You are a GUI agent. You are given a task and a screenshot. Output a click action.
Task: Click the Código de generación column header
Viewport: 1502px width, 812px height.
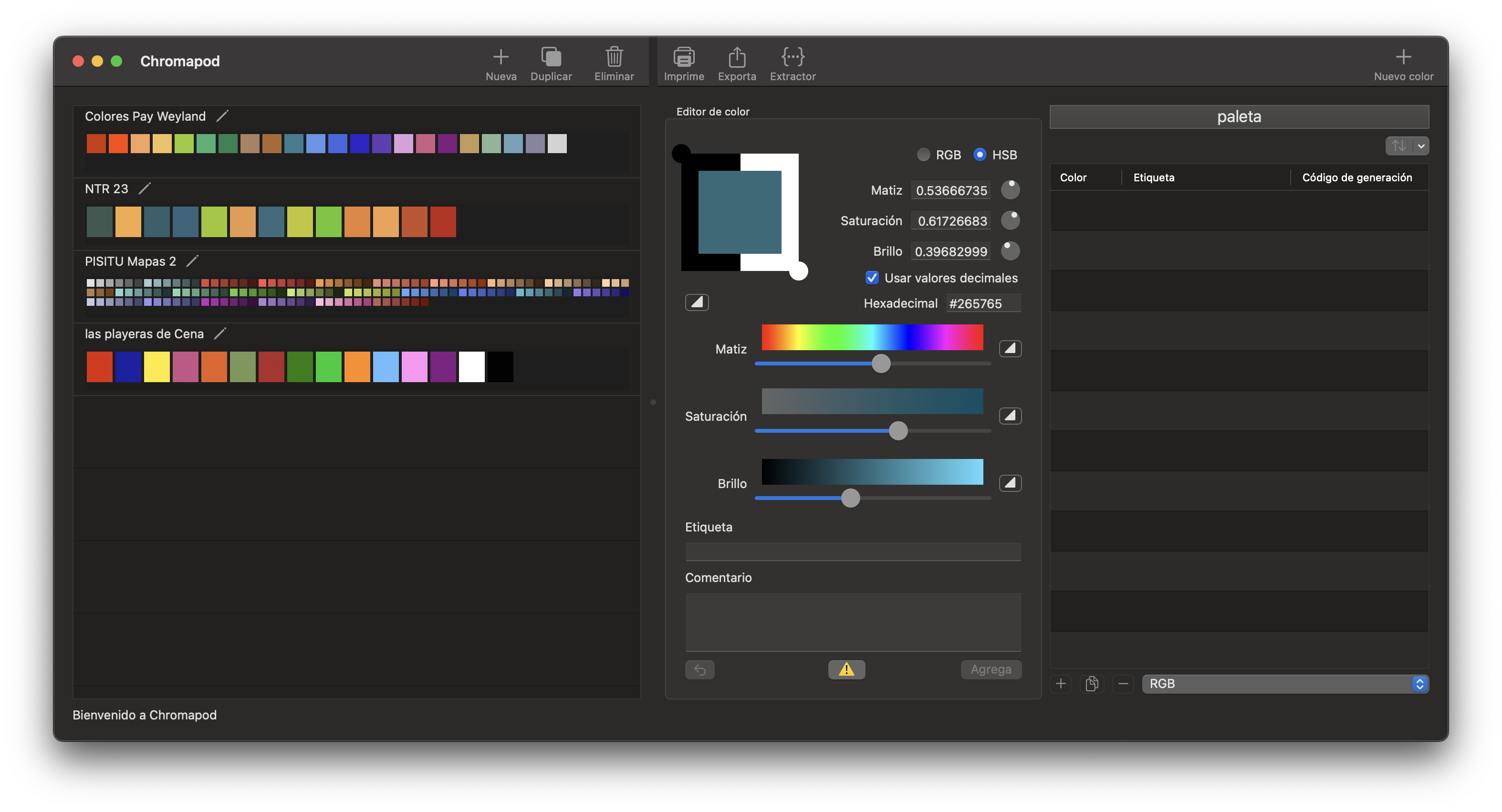[1356, 177]
